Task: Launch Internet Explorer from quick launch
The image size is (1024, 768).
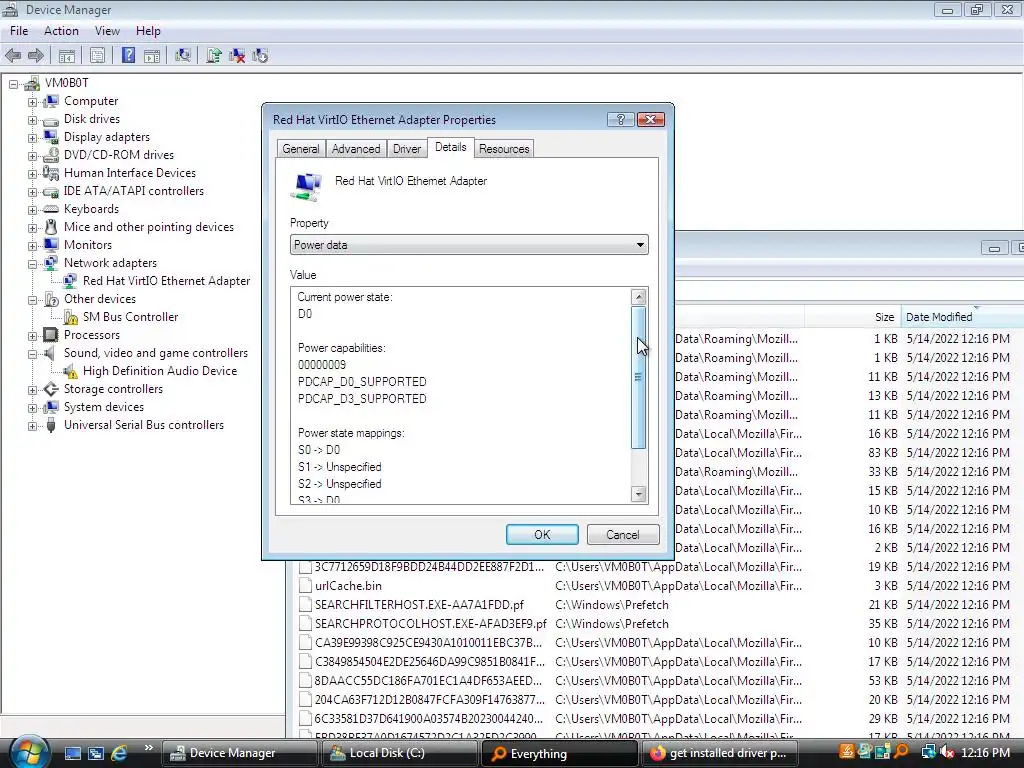Action: point(120,753)
